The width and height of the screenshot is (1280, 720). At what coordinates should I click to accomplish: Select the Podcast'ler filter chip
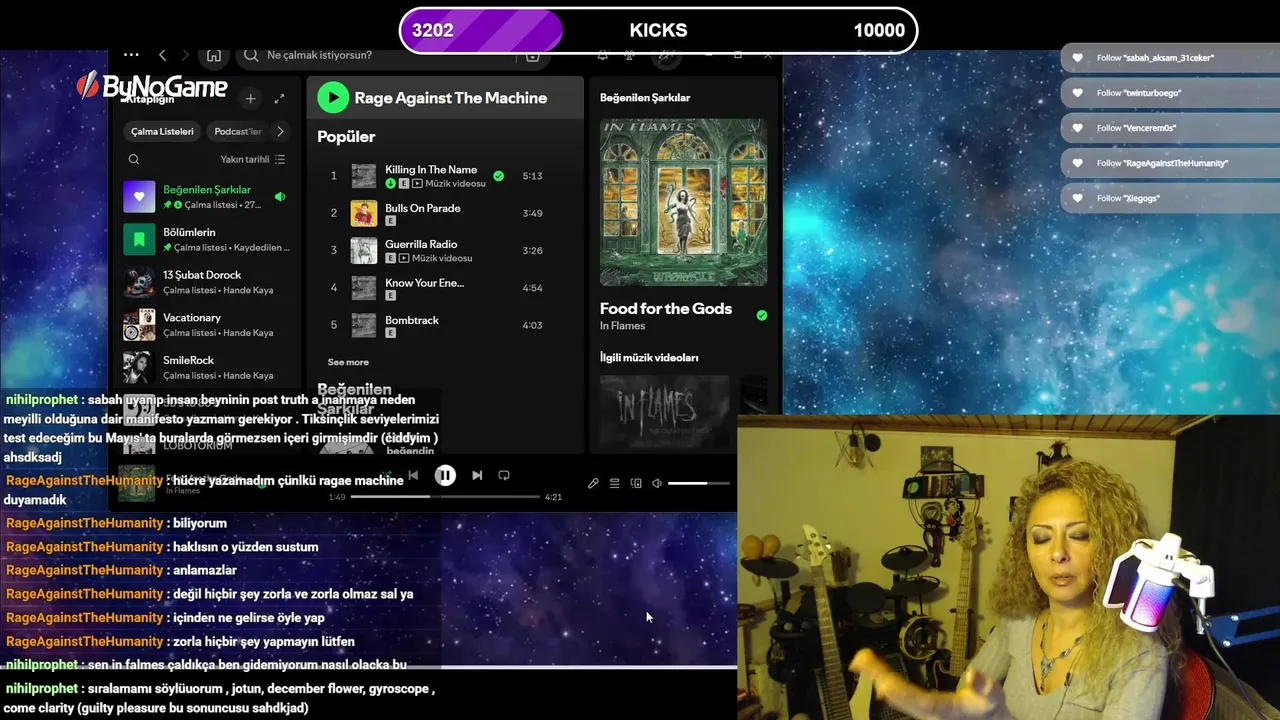tap(238, 131)
